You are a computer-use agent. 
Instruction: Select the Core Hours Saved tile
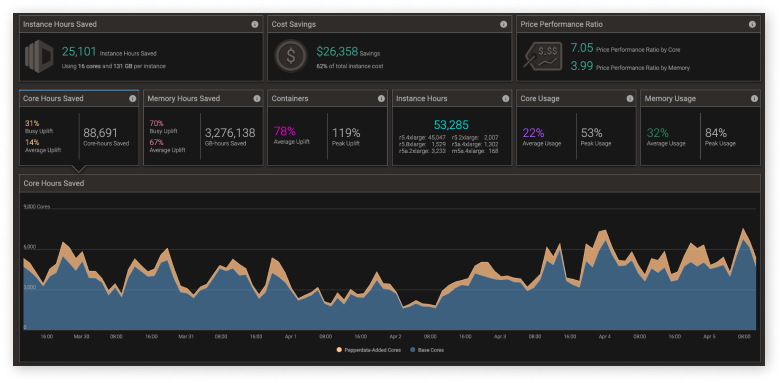tap(79, 128)
